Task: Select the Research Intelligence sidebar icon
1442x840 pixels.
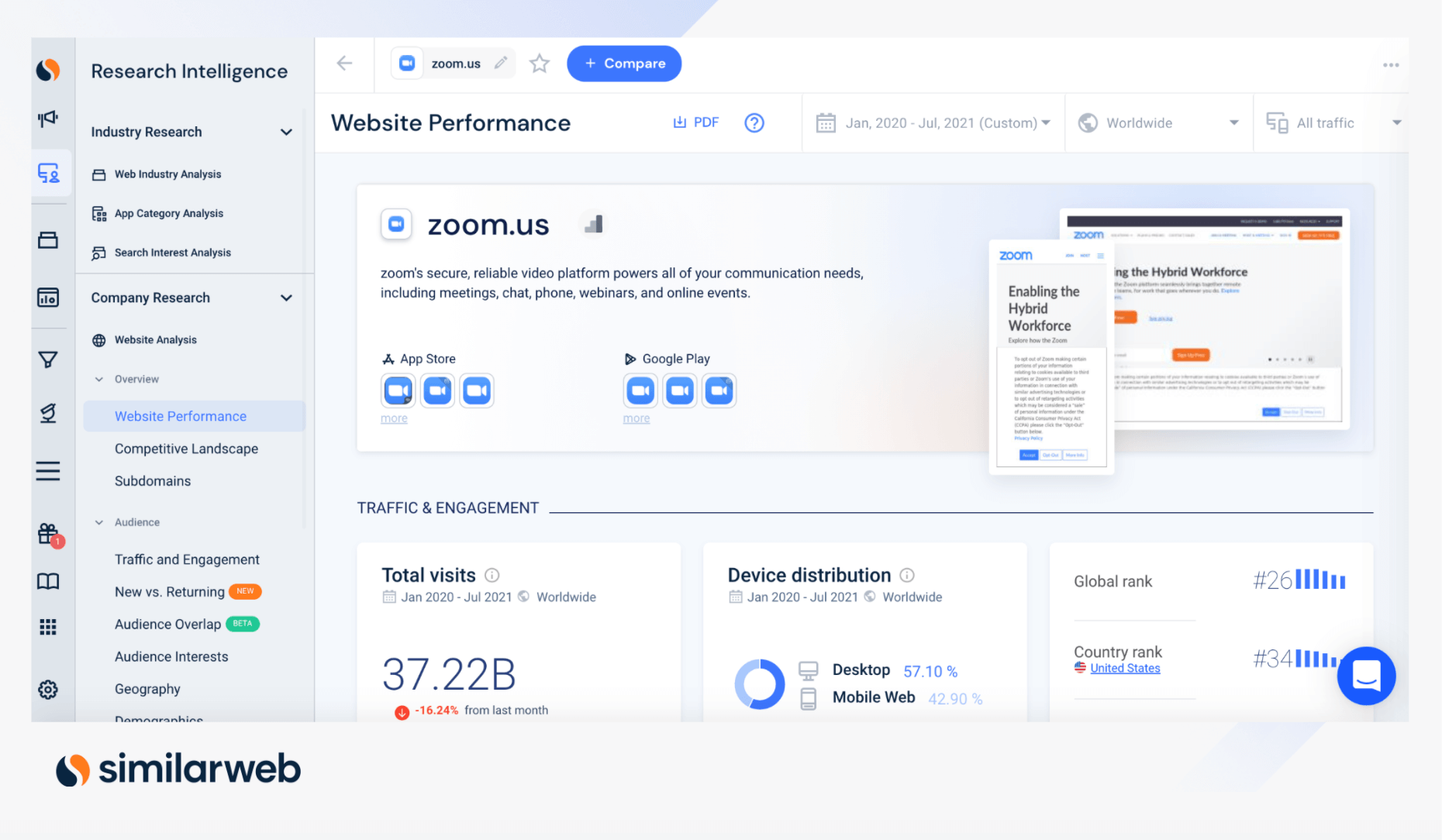Action: [x=49, y=173]
